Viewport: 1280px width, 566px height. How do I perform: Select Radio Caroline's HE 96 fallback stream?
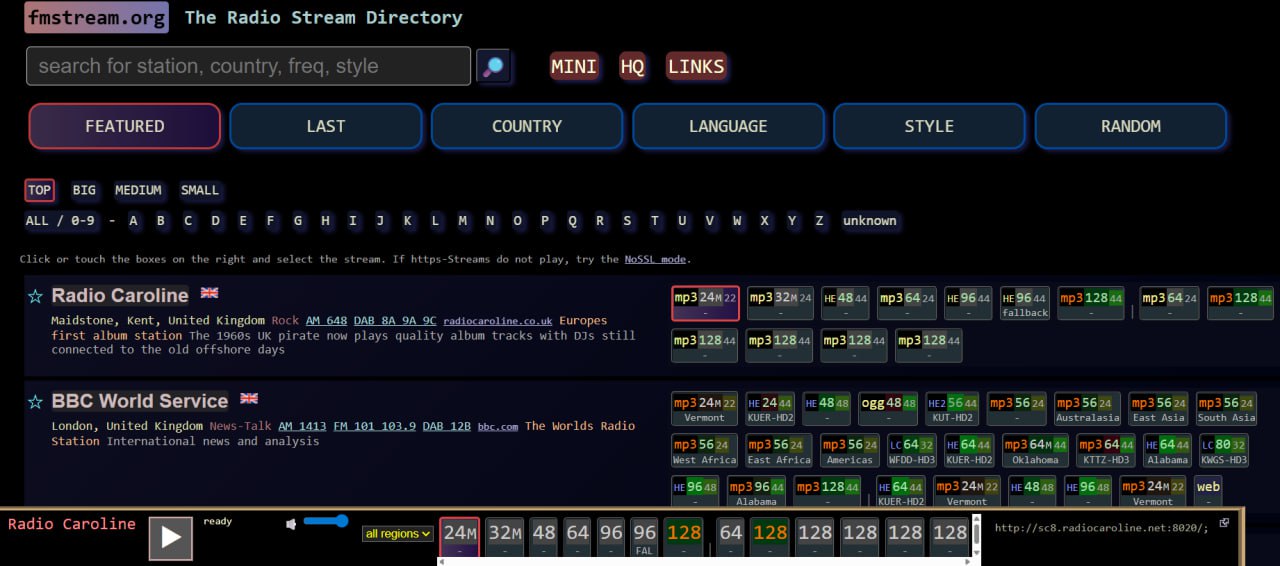pyautogui.click(x=1025, y=303)
